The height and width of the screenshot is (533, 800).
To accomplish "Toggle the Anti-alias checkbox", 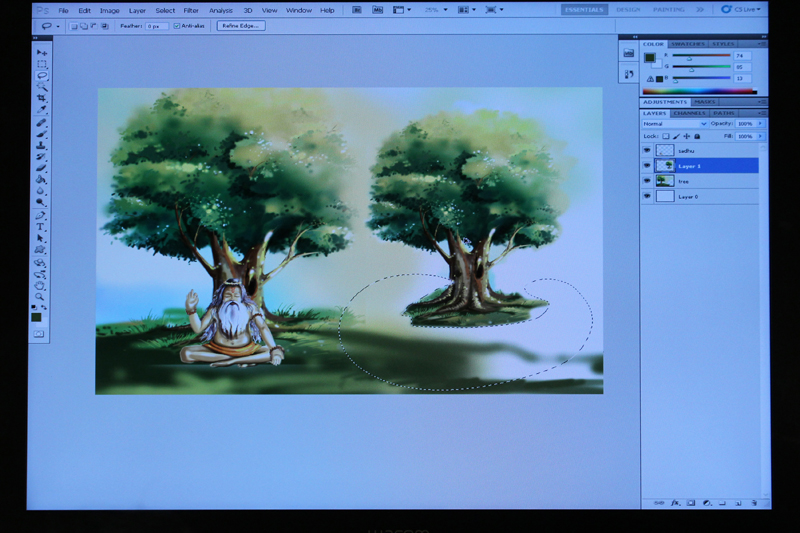I will click(x=178, y=26).
